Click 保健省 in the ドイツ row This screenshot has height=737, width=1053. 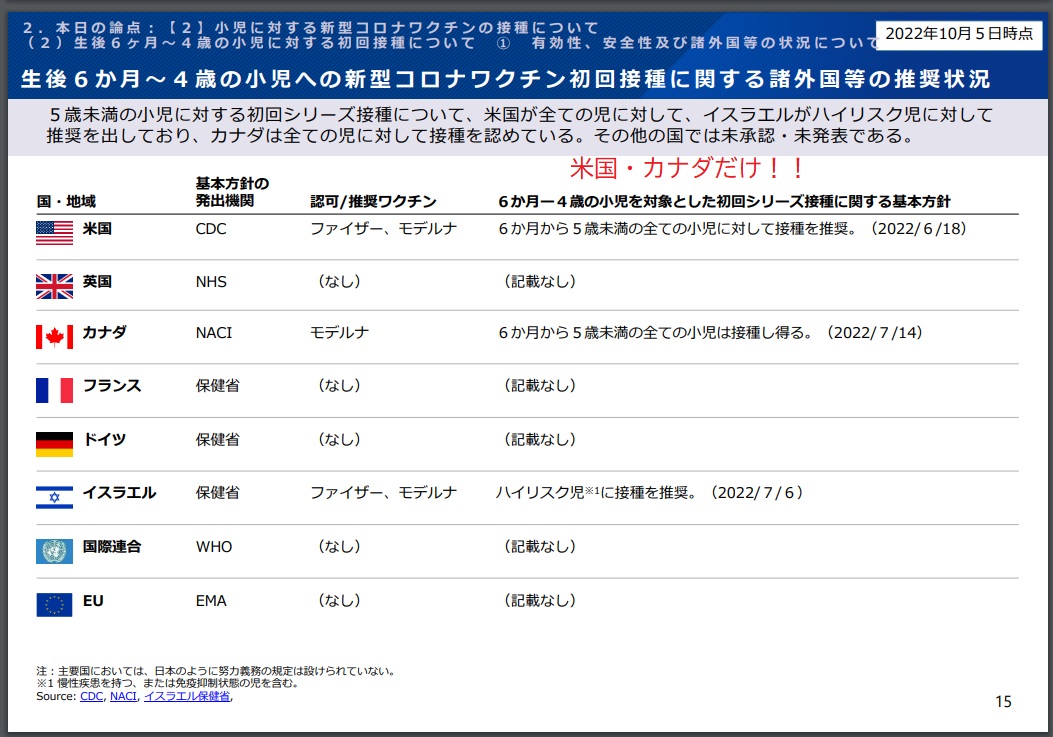coord(218,439)
